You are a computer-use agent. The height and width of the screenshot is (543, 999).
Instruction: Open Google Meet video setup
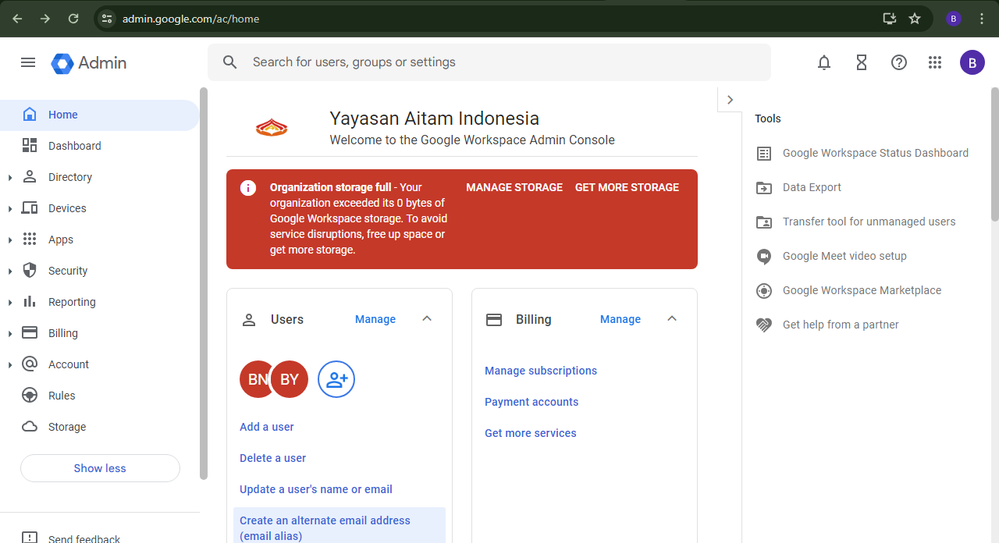click(831, 256)
